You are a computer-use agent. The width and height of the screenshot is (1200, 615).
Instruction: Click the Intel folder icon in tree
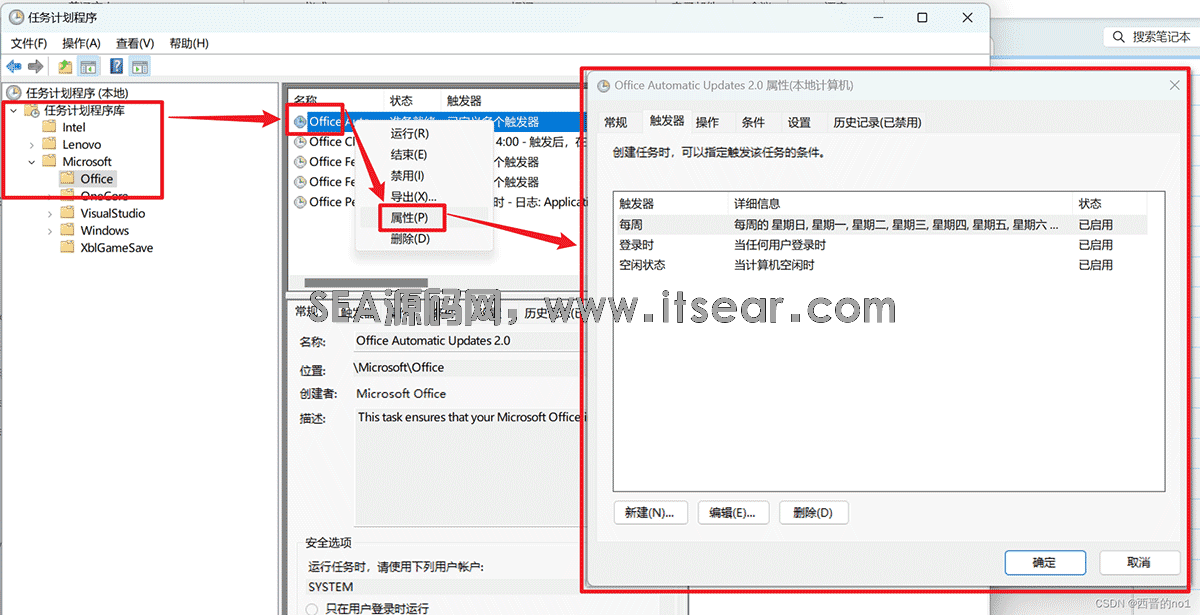tap(49, 127)
